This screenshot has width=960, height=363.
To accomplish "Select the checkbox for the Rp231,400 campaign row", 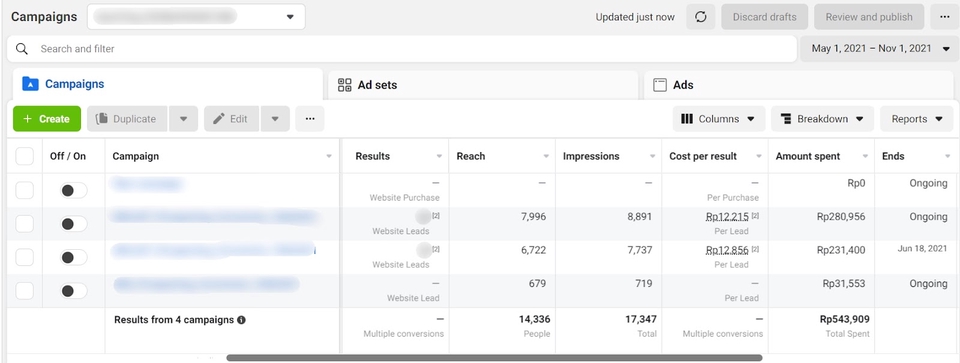I will point(24,257).
